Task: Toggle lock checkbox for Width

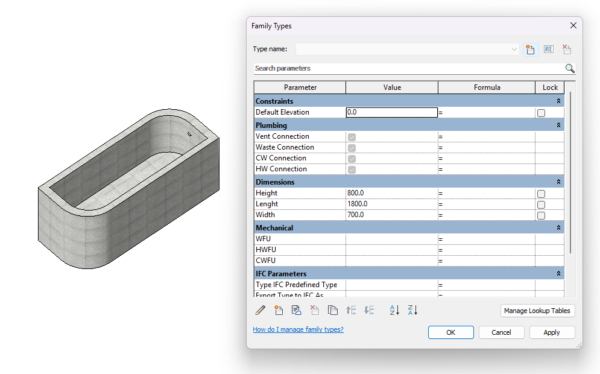Action: point(541,216)
